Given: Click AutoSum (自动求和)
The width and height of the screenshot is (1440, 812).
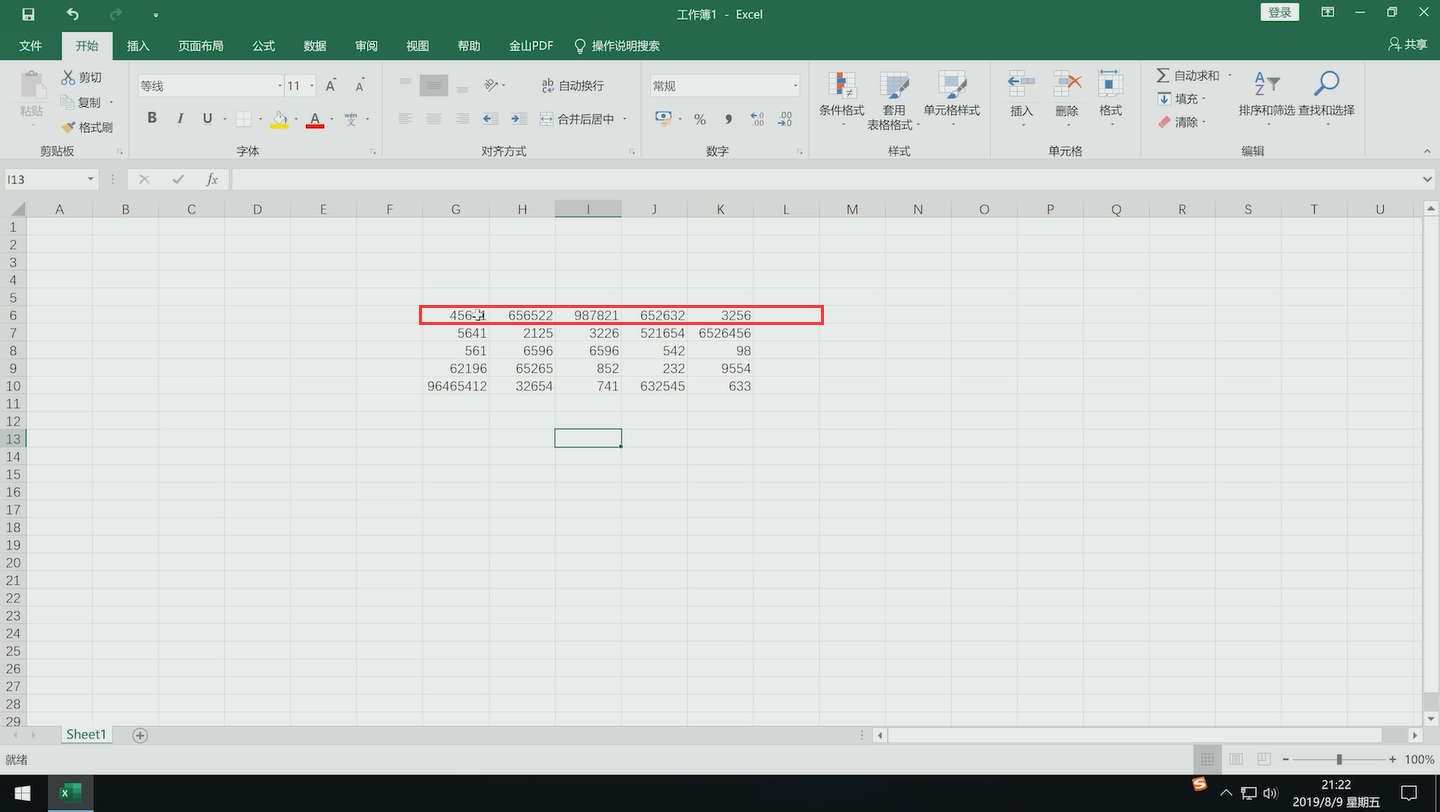Looking at the screenshot, I should point(1188,76).
